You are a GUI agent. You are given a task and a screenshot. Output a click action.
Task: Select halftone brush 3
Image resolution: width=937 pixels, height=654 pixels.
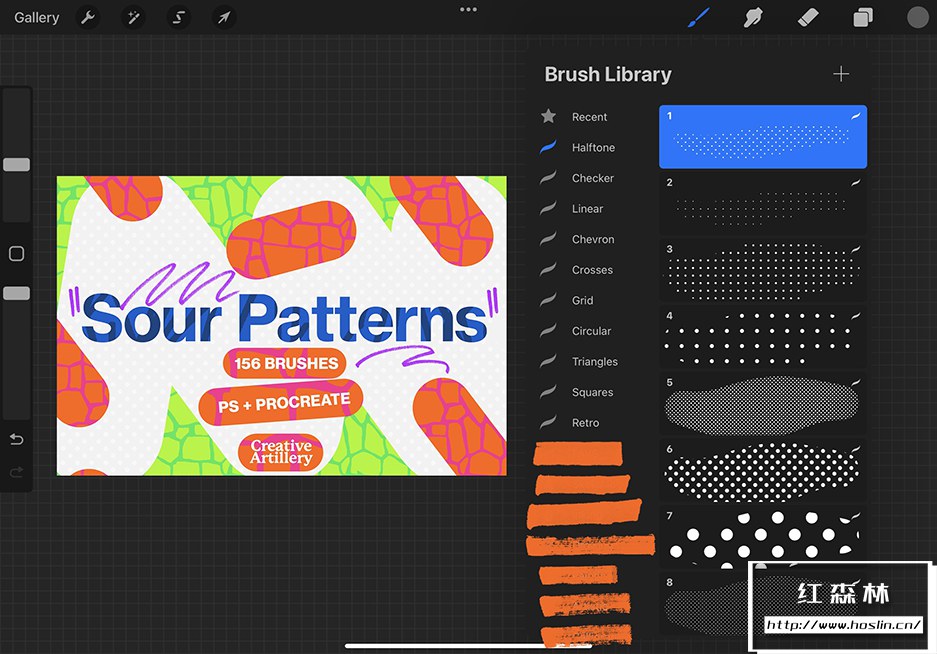pos(763,270)
